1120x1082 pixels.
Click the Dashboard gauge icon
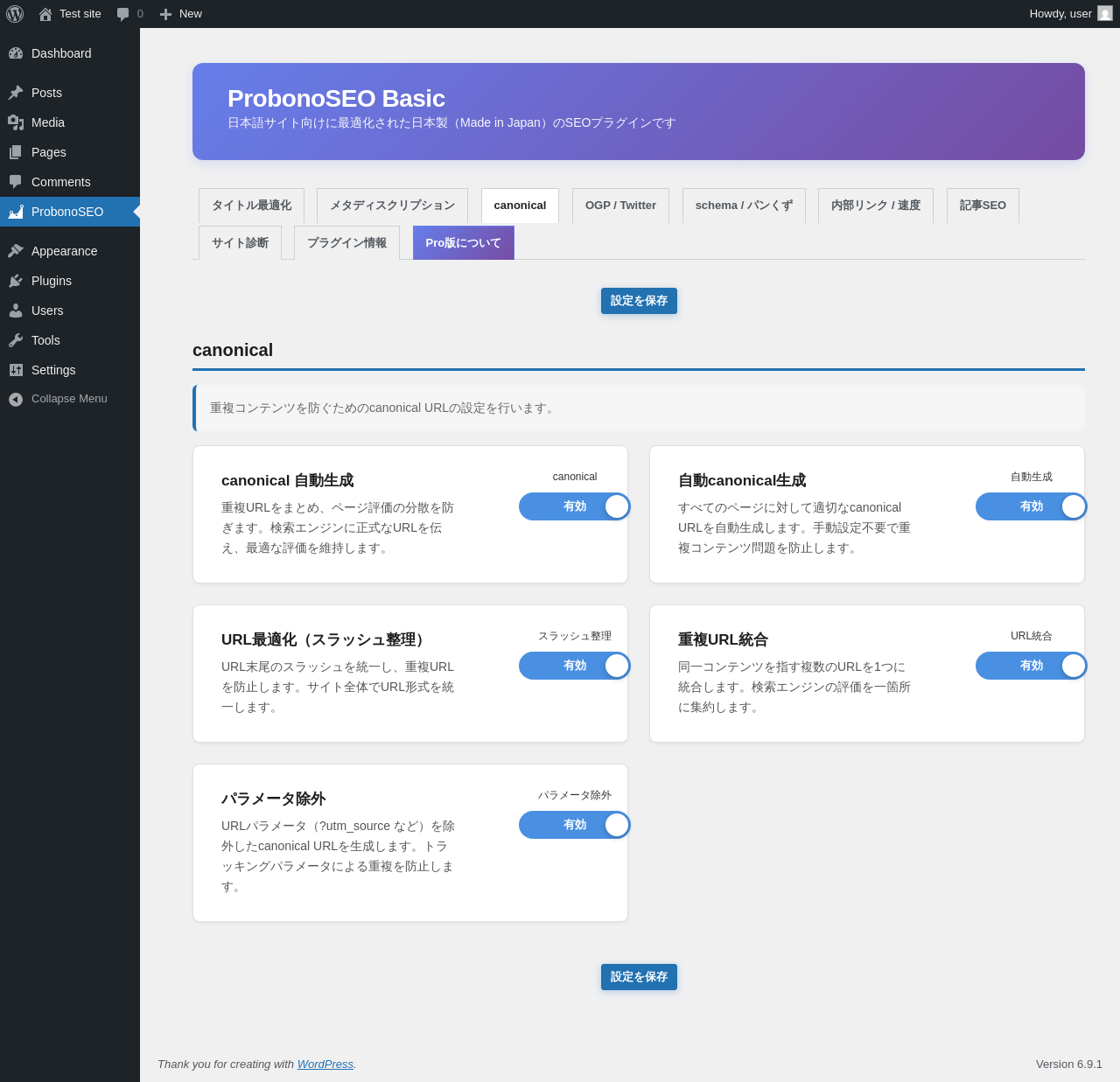(x=16, y=53)
